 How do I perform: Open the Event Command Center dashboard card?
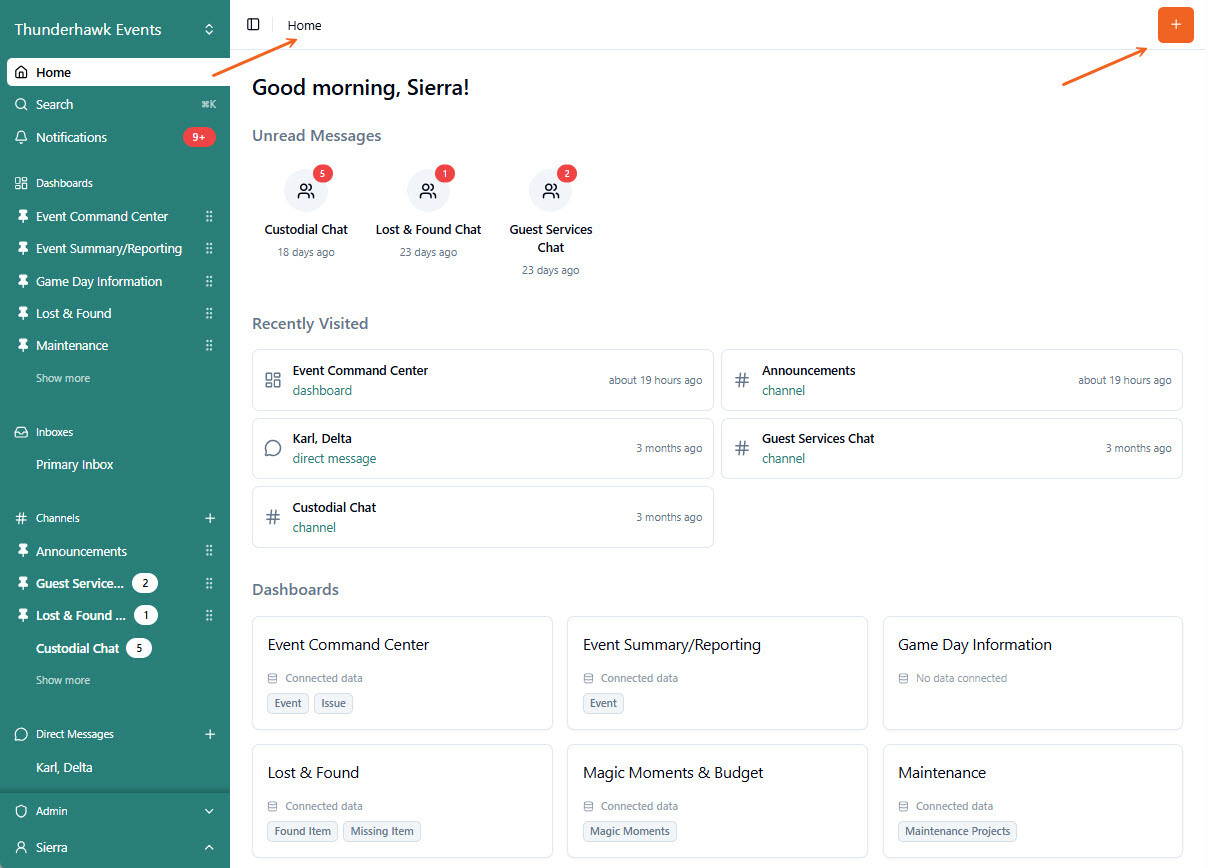[x=402, y=673]
